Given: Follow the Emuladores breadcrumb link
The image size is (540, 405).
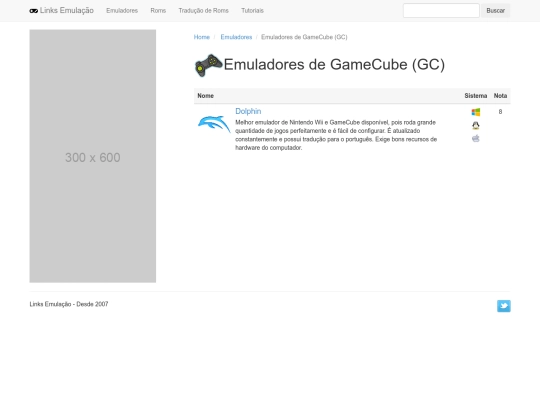Looking at the screenshot, I should (236, 37).
